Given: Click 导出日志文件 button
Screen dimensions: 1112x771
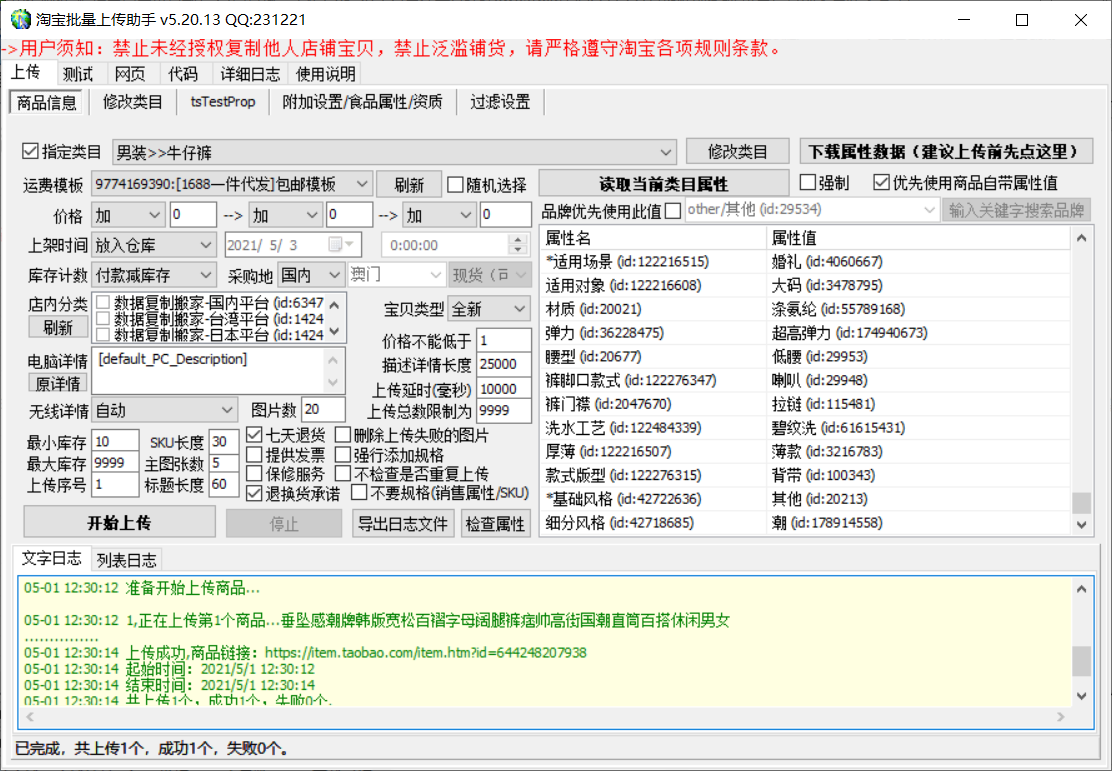Looking at the screenshot, I should [x=403, y=523].
